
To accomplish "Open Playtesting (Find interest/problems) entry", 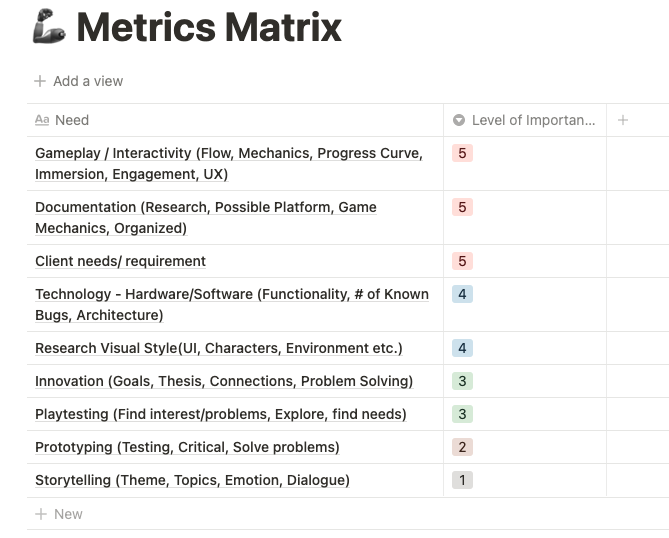I will (x=221, y=414).
